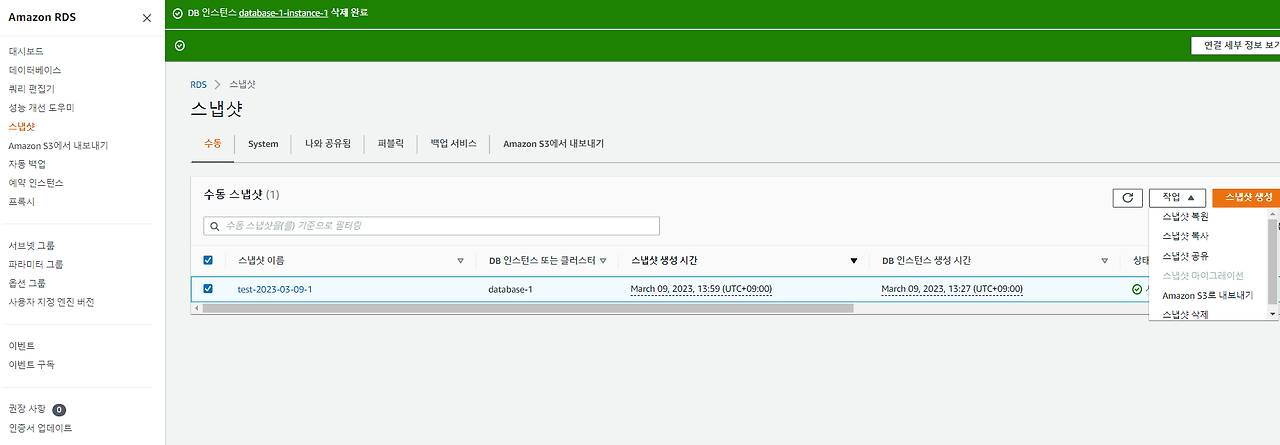
Task: Switch to the 나와 공유됨 tab
Action: tap(328, 144)
